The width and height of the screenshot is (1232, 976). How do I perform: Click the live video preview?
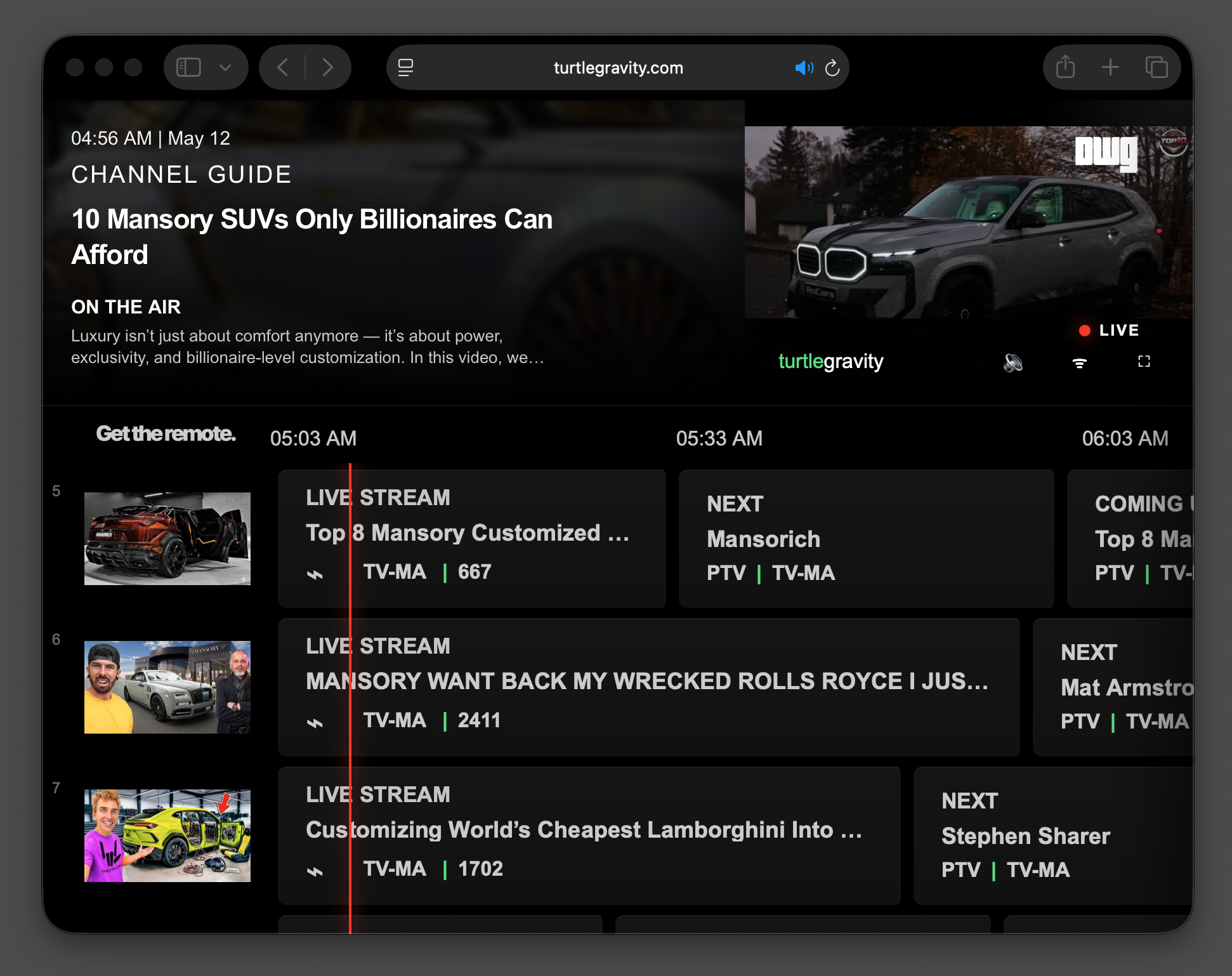969,222
